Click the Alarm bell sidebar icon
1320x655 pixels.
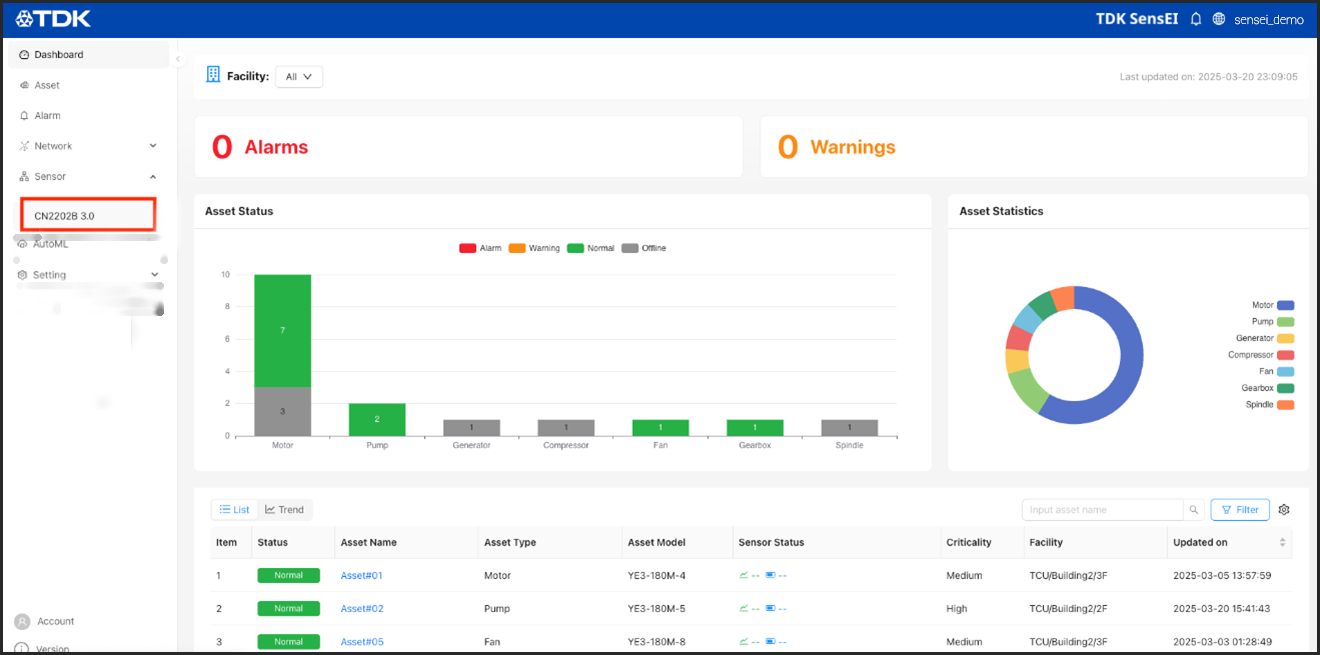[x=24, y=116]
